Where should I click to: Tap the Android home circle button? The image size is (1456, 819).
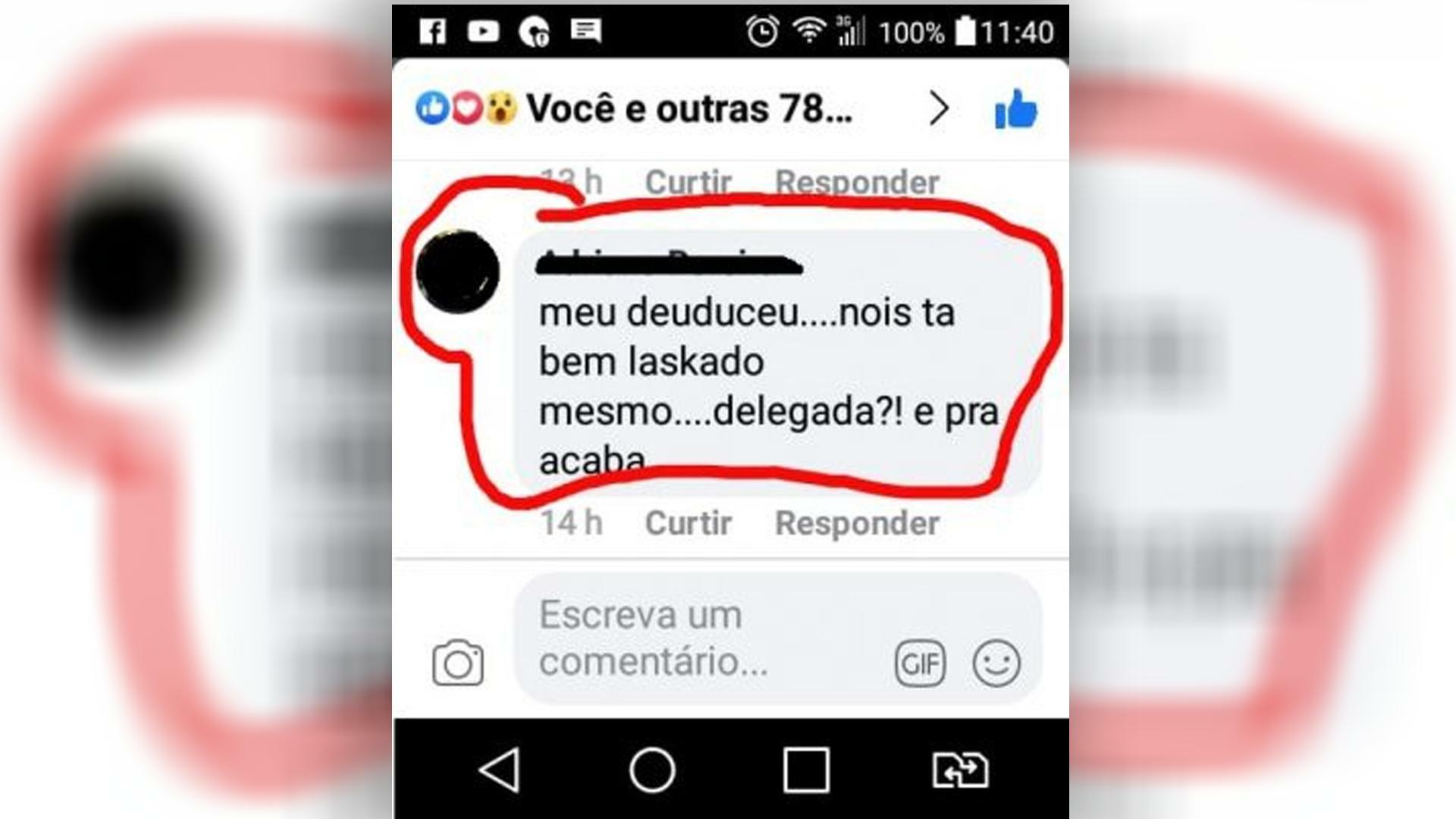(x=652, y=770)
